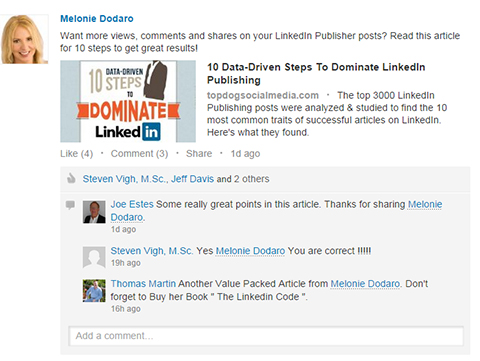Open the 10 Steps Dominate LinkedIn article image

pos(128,101)
